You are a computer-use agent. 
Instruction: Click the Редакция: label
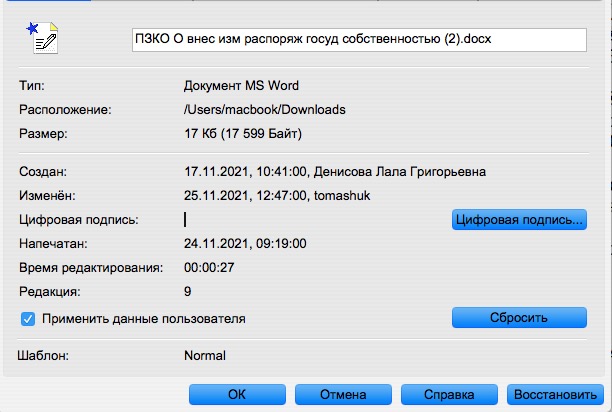coord(50,291)
